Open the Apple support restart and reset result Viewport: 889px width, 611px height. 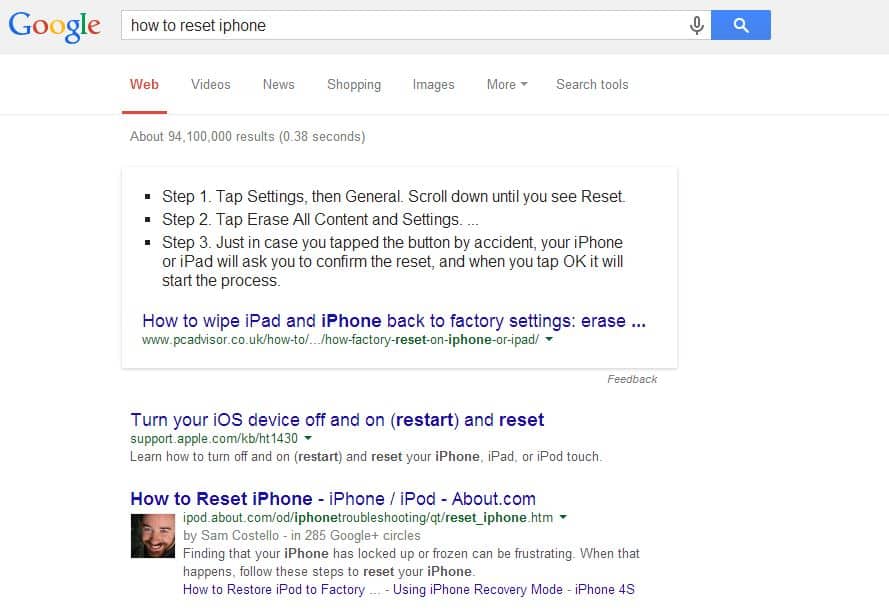point(337,420)
